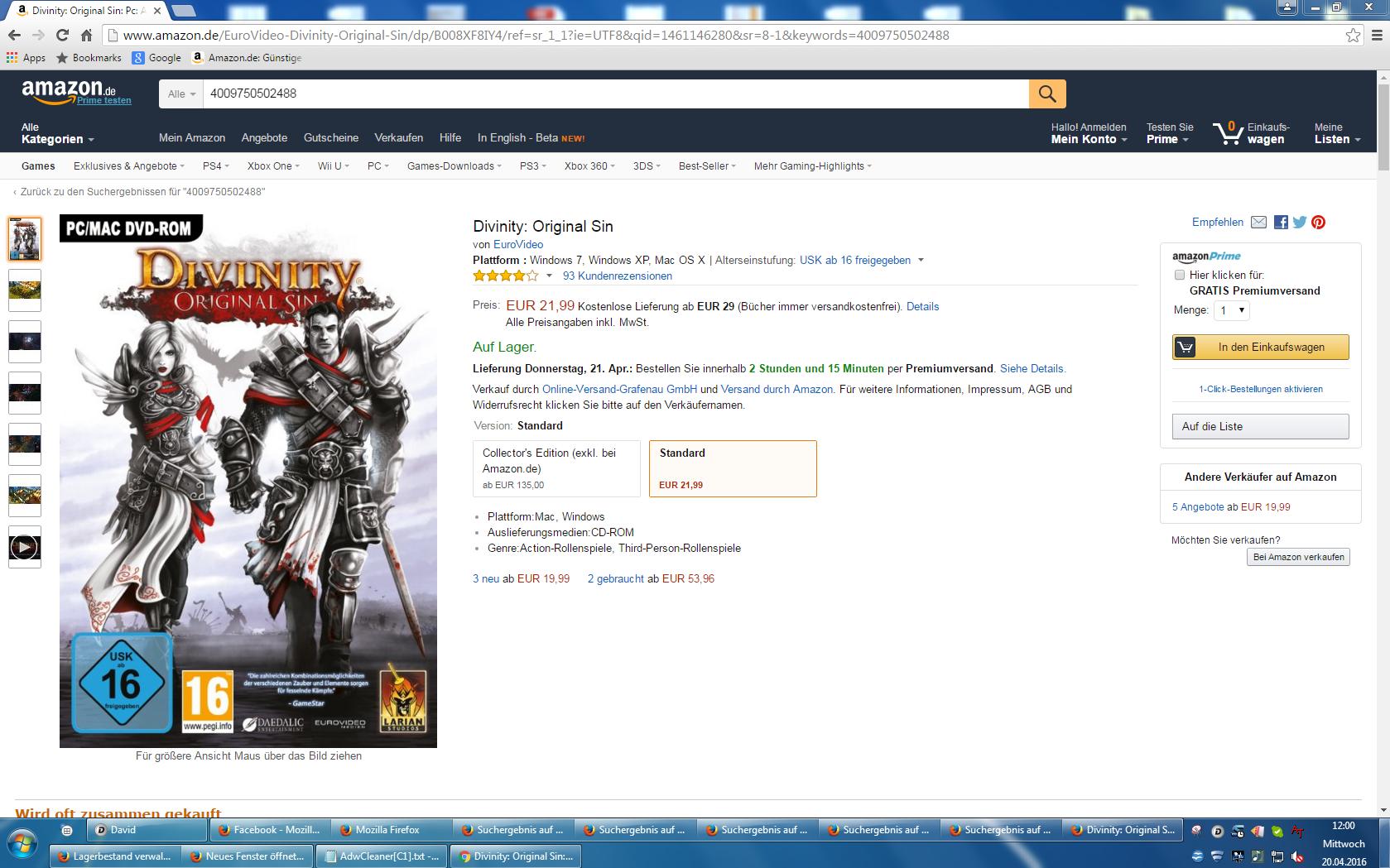
Task: Click the Amazon.de logo
Action: (x=70, y=92)
